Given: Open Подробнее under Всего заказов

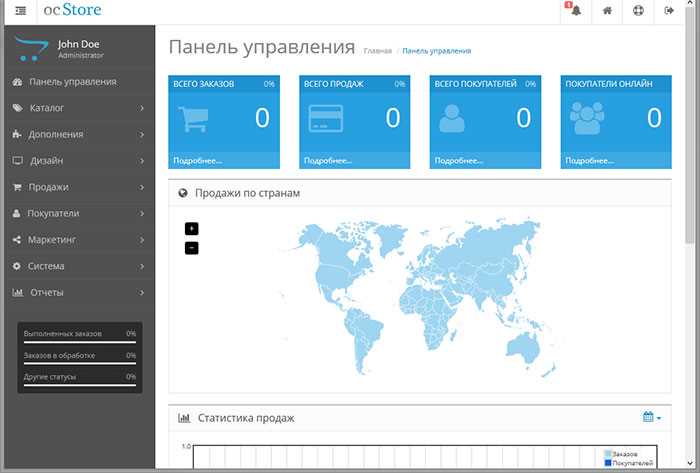Looking at the screenshot, I should 197,161.
